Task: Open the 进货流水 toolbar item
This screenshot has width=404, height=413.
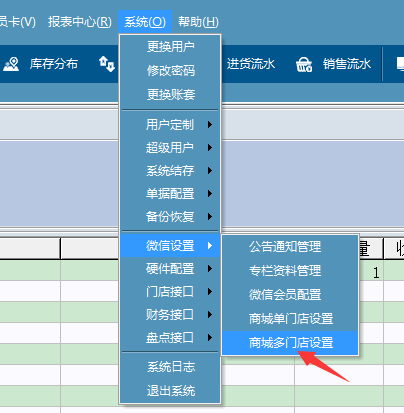Action: (x=251, y=64)
